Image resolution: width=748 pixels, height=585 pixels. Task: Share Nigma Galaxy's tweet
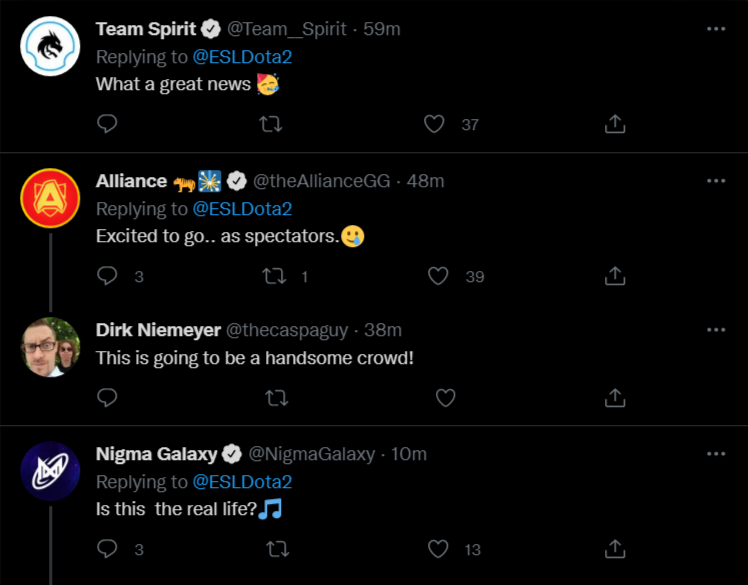point(616,549)
